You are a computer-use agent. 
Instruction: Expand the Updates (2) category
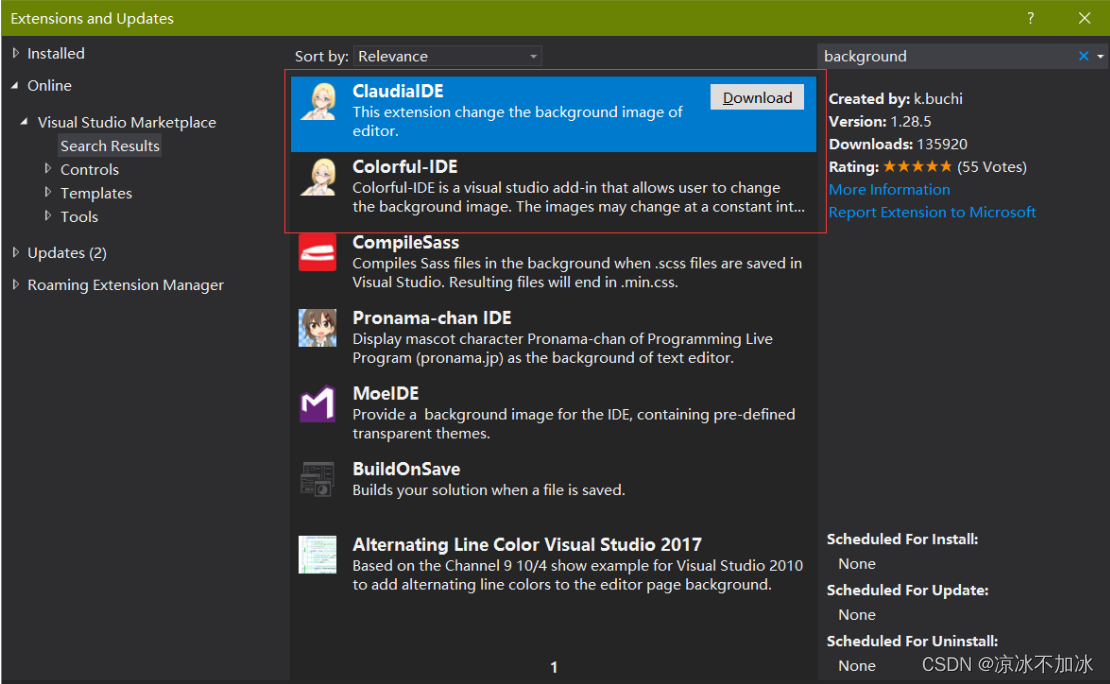[x=16, y=252]
